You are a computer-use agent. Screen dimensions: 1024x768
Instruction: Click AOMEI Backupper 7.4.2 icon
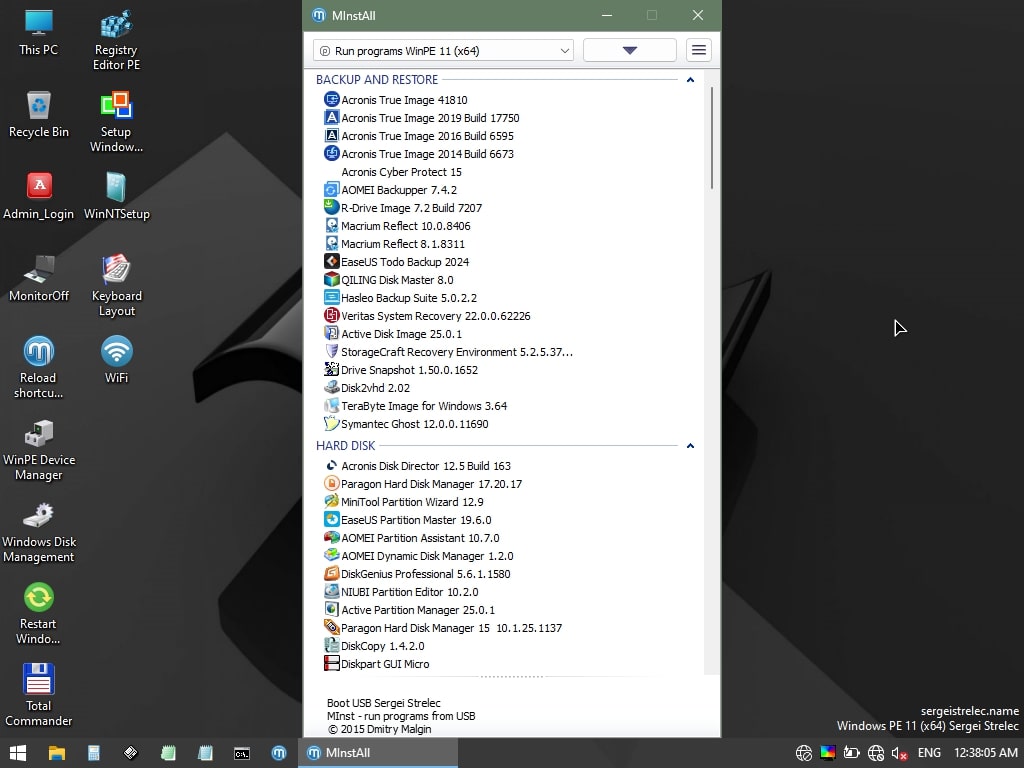tap(332, 190)
